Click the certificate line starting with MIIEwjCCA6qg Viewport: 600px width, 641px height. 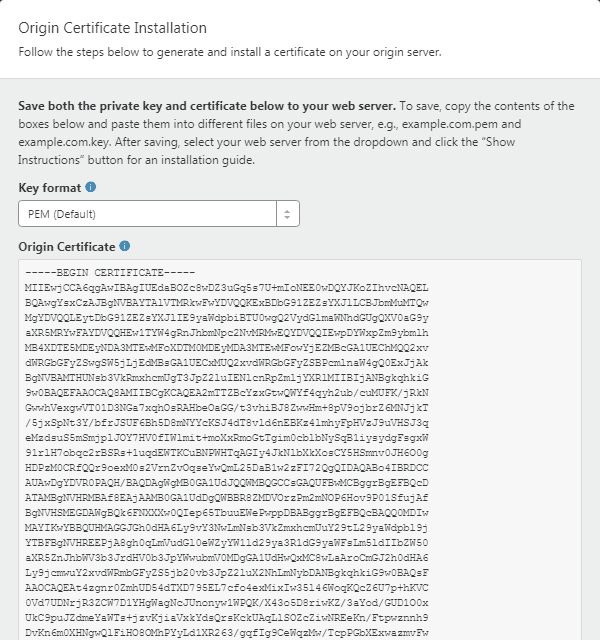tap(226, 288)
